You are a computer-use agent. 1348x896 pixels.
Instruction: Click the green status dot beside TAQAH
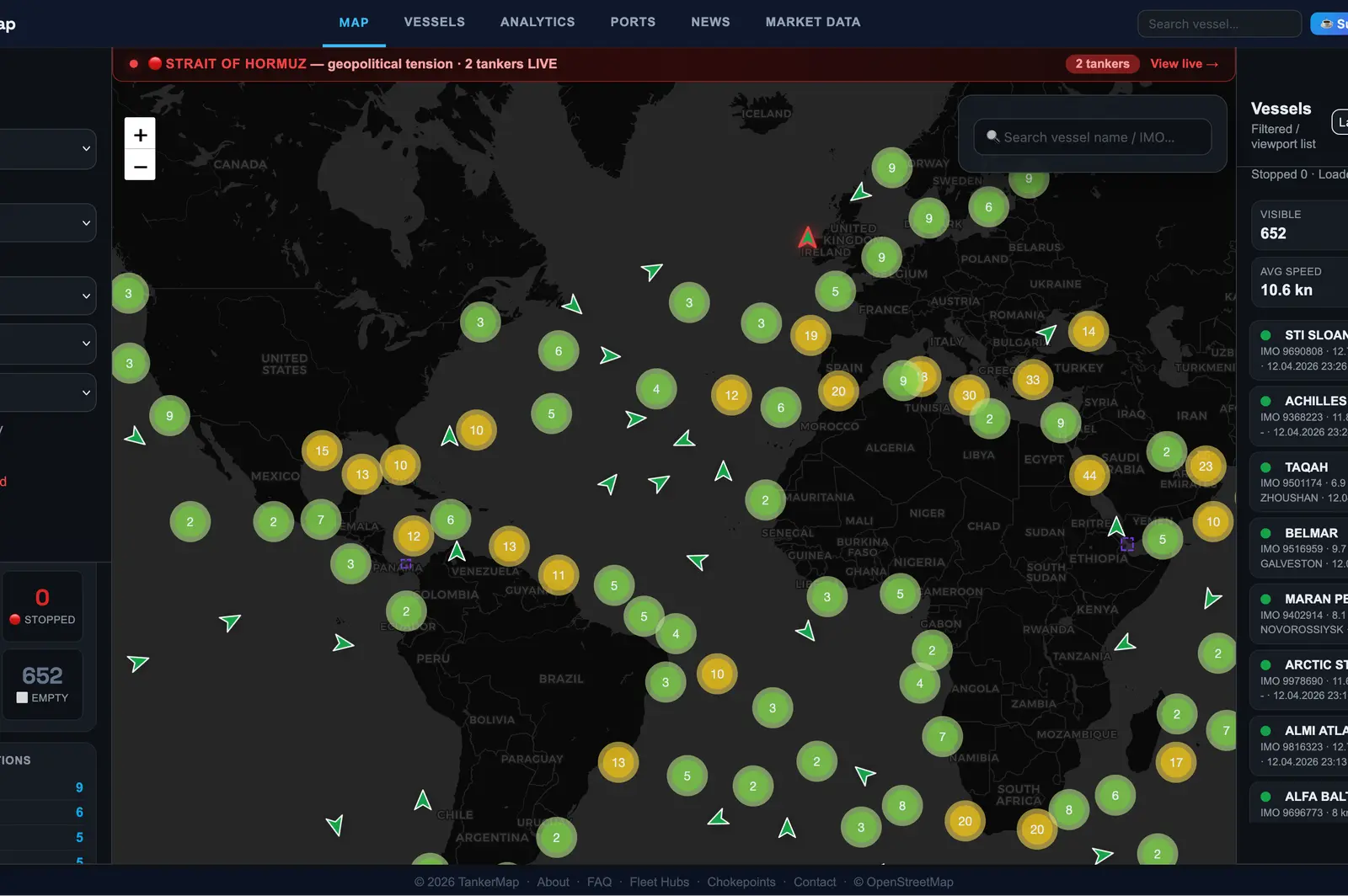coord(1265,467)
